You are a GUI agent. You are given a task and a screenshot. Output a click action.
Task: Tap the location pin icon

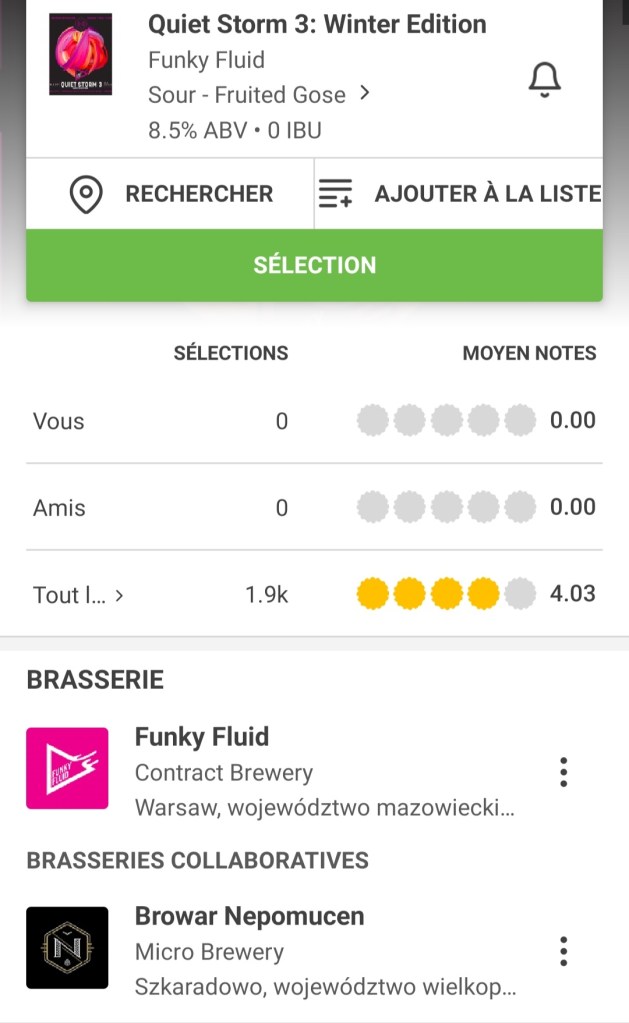[87, 194]
